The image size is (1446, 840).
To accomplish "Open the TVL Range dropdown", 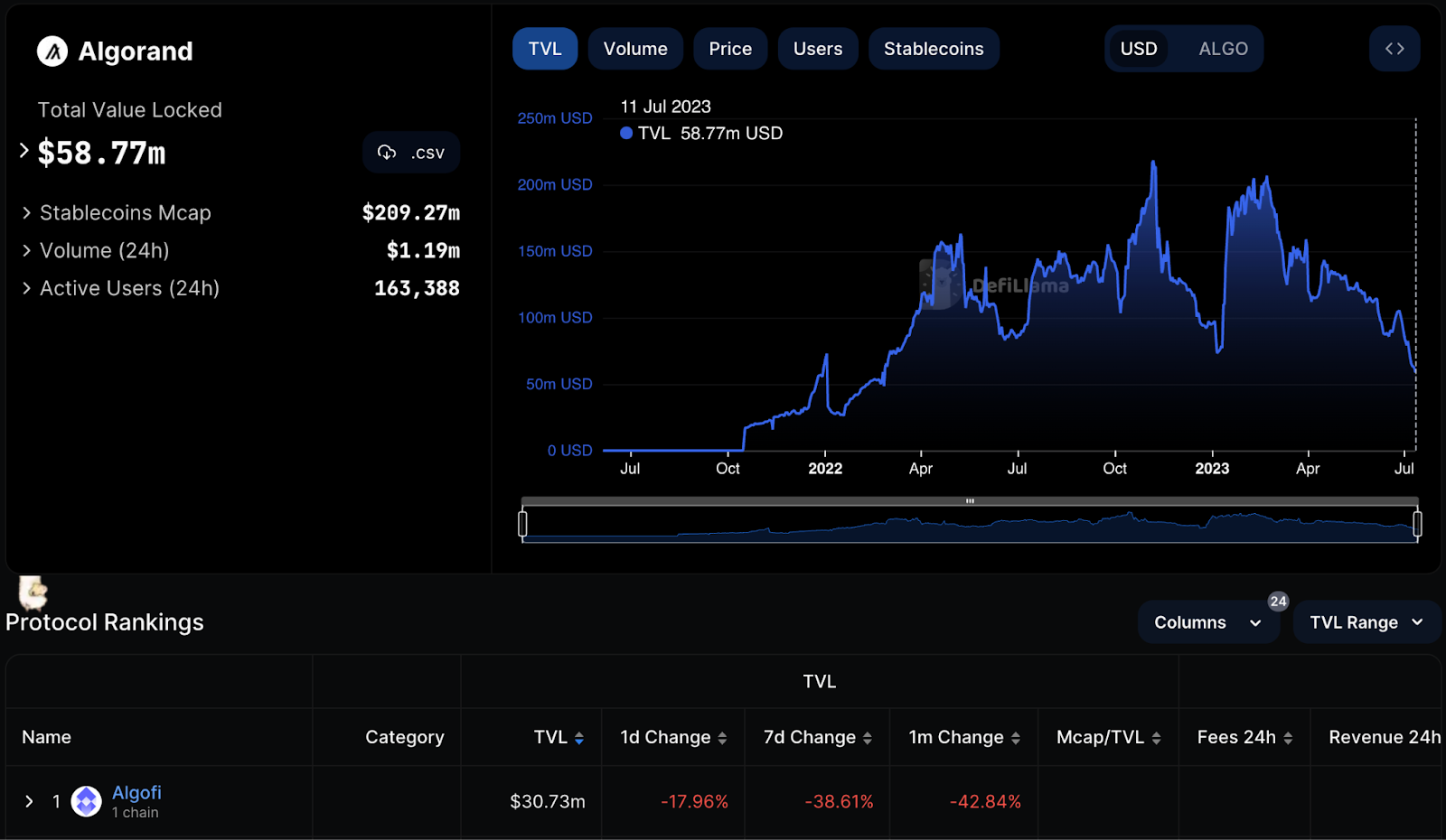I will [1366, 622].
